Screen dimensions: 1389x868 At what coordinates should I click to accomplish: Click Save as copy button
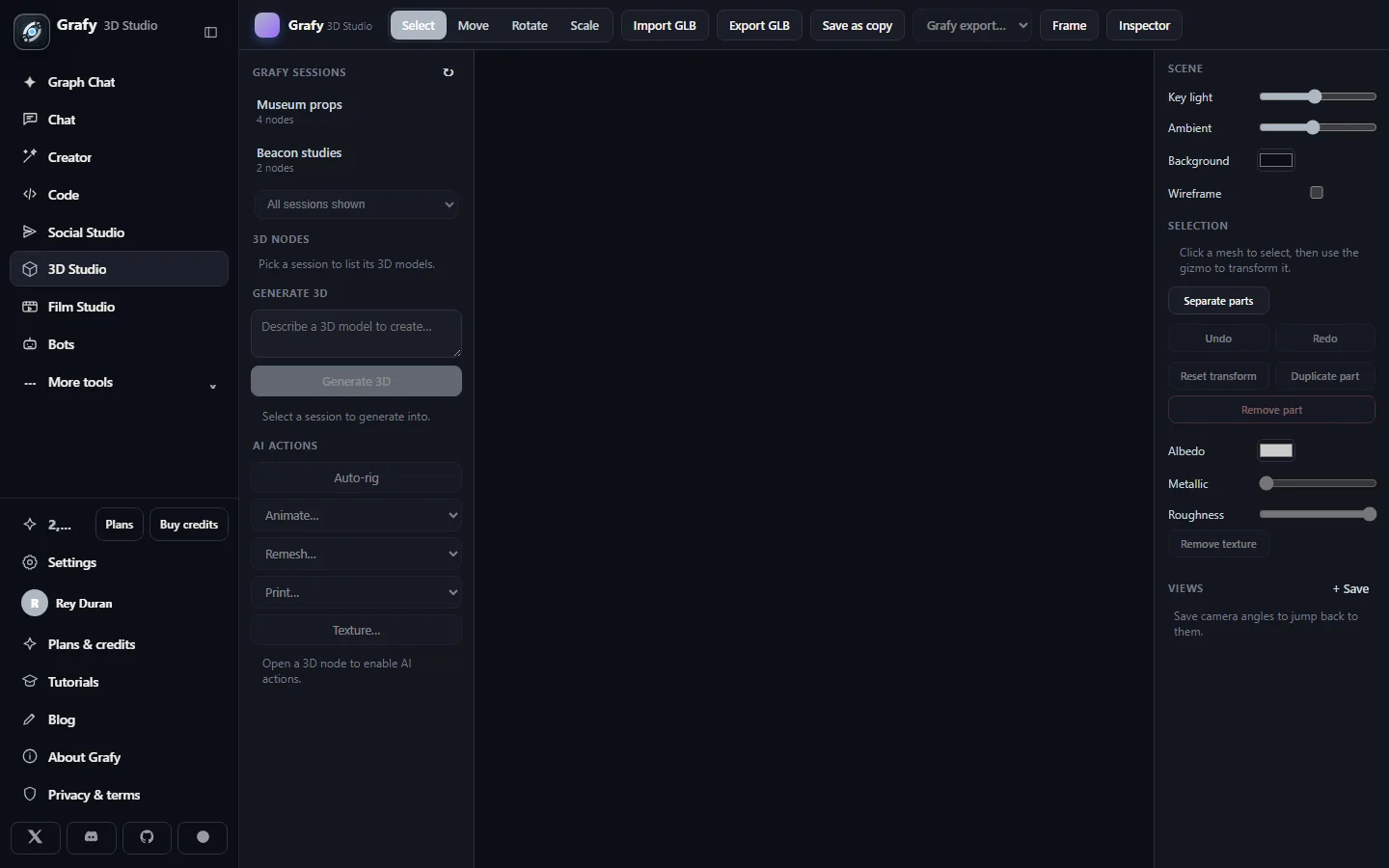pos(858,26)
